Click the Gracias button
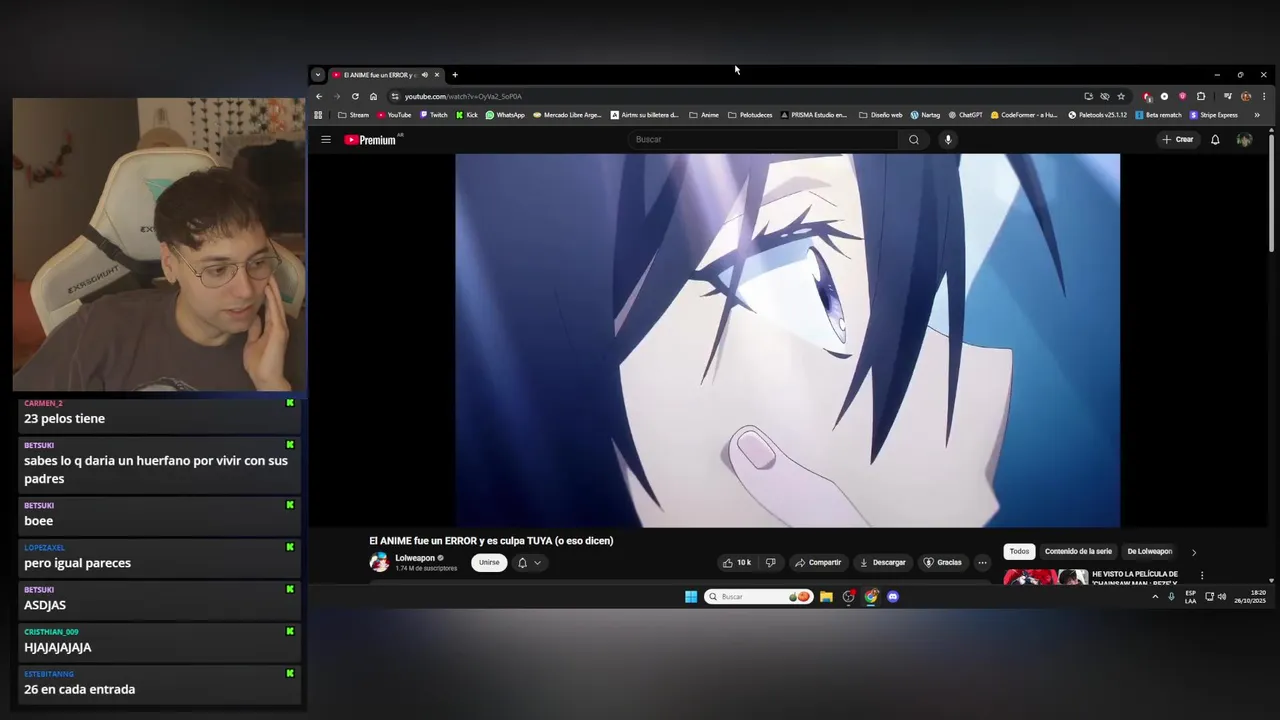The width and height of the screenshot is (1280, 720). (942, 563)
